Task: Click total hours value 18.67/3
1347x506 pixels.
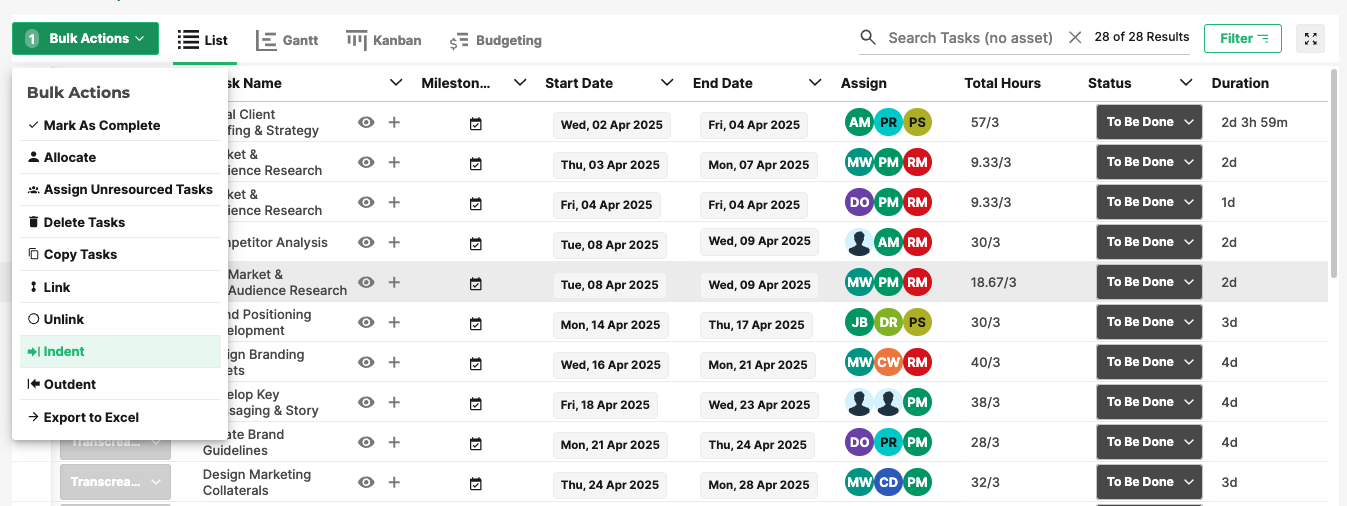Action: click(993, 283)
